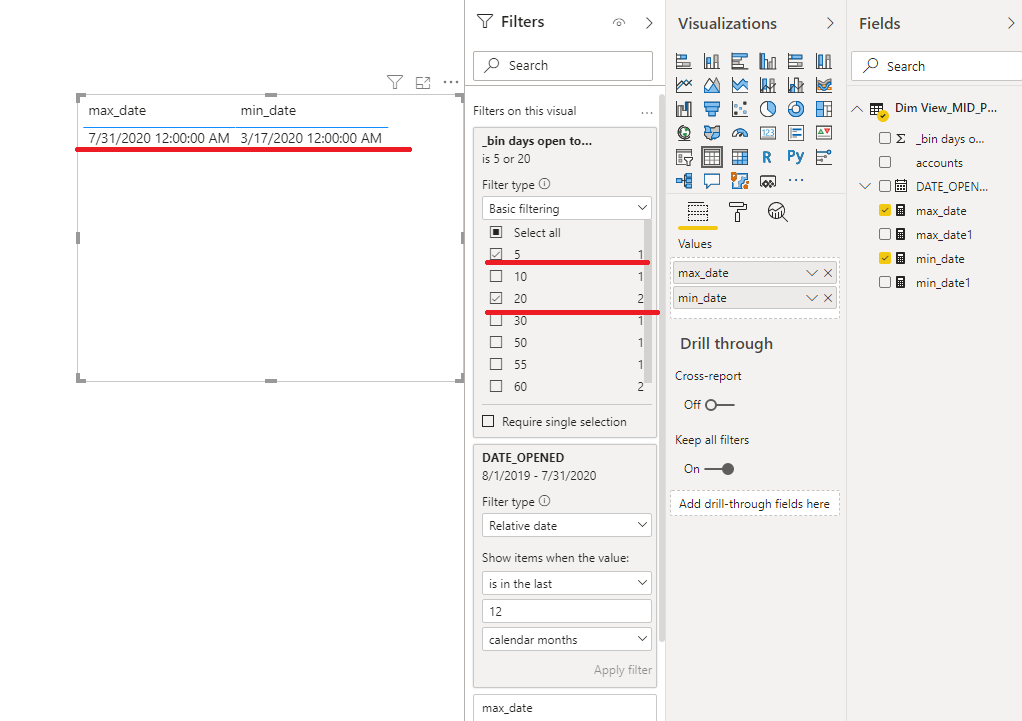Image resolution: width=1022 pixels, height=721 pixels.
Task: Select the decomposition tree visual
Action: 684,181
